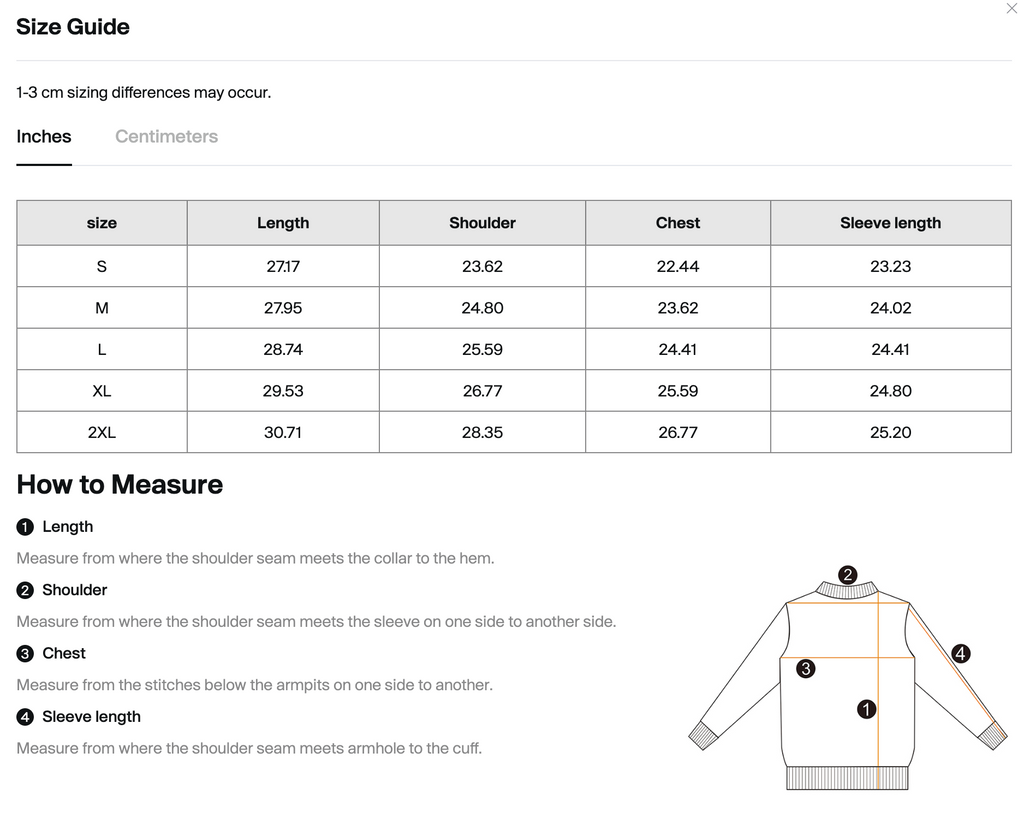The width and height of the screenshot is (1024, 818).
Task: Click sleeve length 24.41 in L row
Action: [891, 350]
